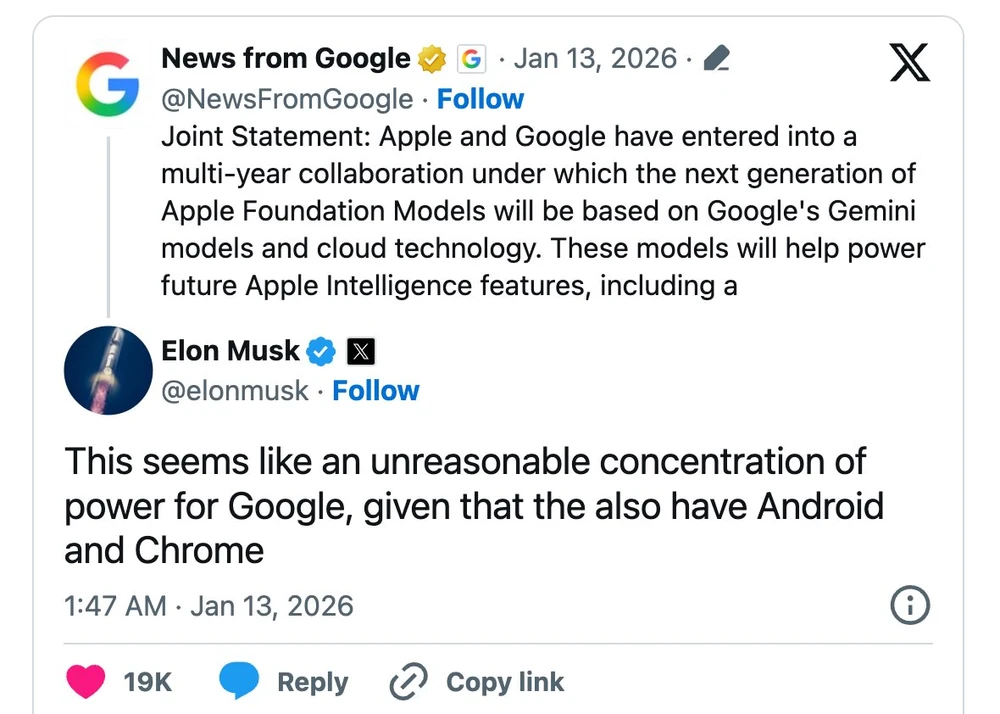Click Elon Musk's rocket profile picture

(x=107, y=370)
